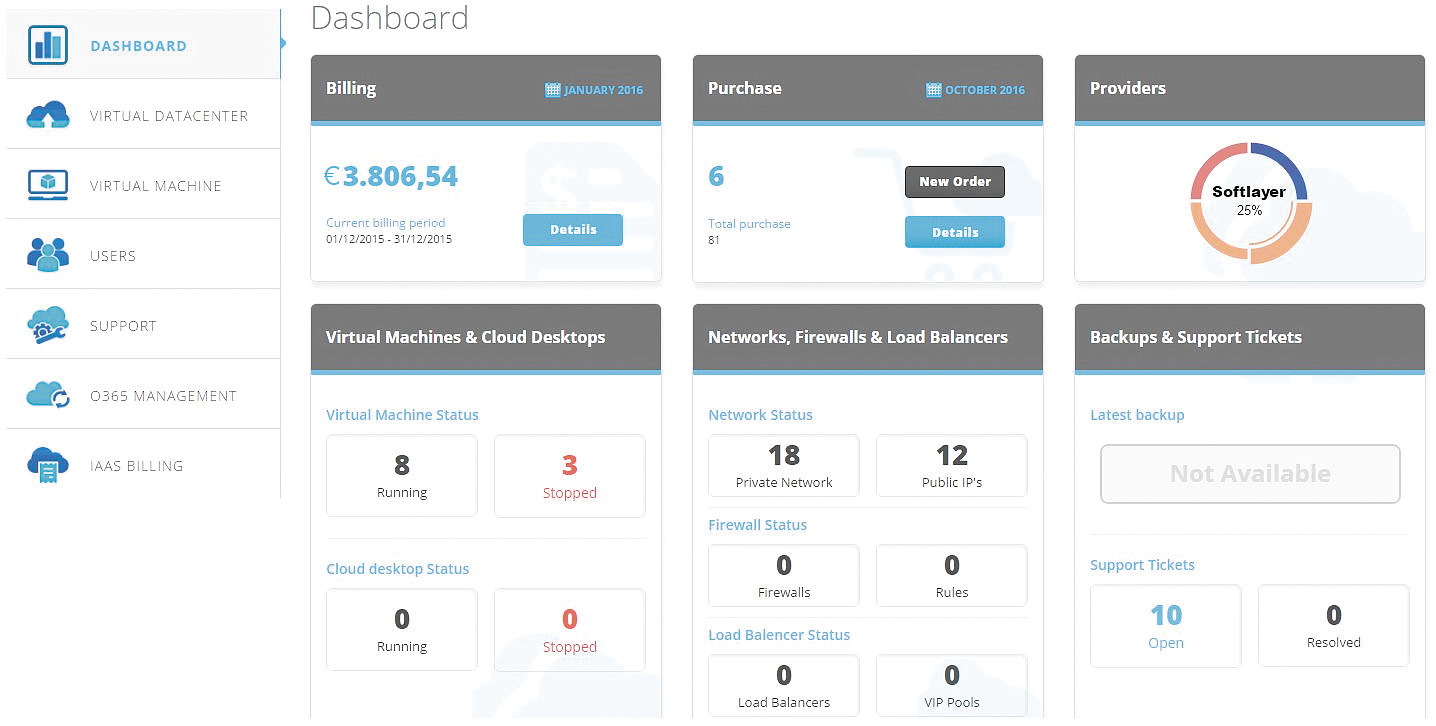Click the 0 Rules tile

(952, 576)
